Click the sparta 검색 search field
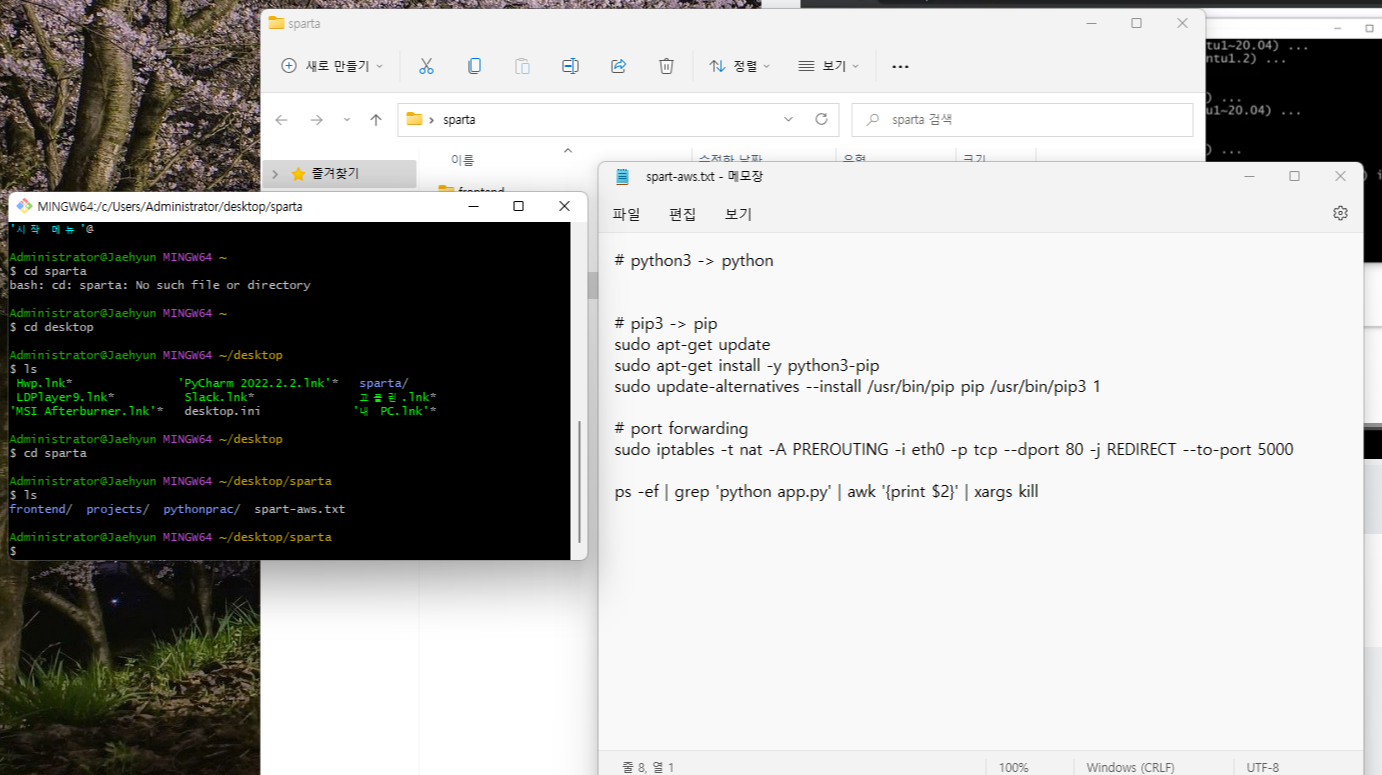Screen dimensions: 1382x775 coord(1022,120)
